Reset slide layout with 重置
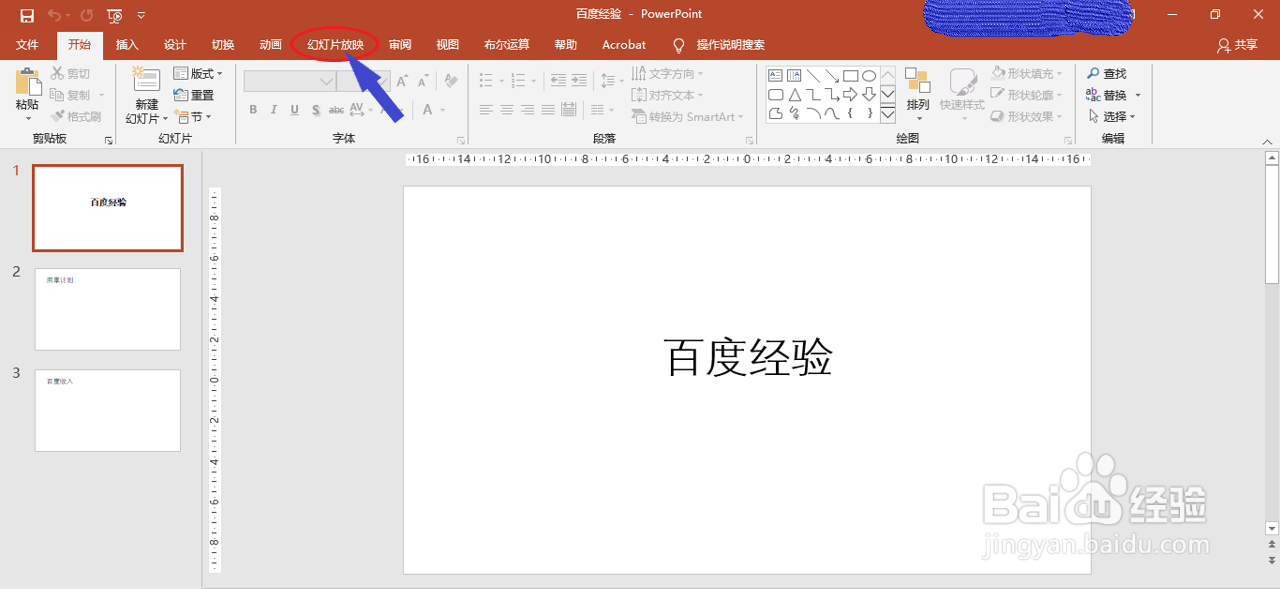This screenshot has height=589, width=1280. [194, 95]
